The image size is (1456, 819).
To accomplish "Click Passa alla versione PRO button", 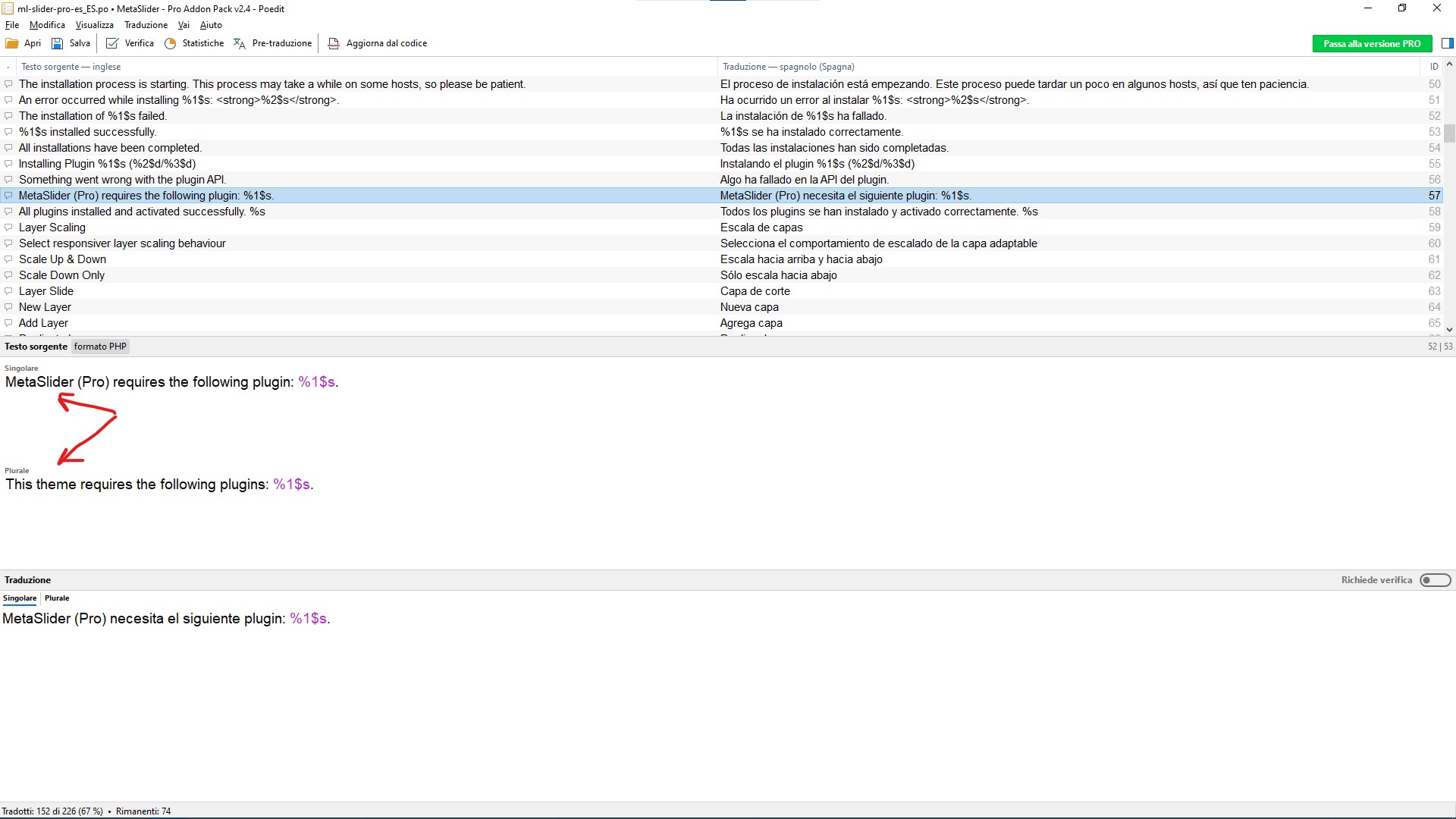I will tap(1372, 43).
